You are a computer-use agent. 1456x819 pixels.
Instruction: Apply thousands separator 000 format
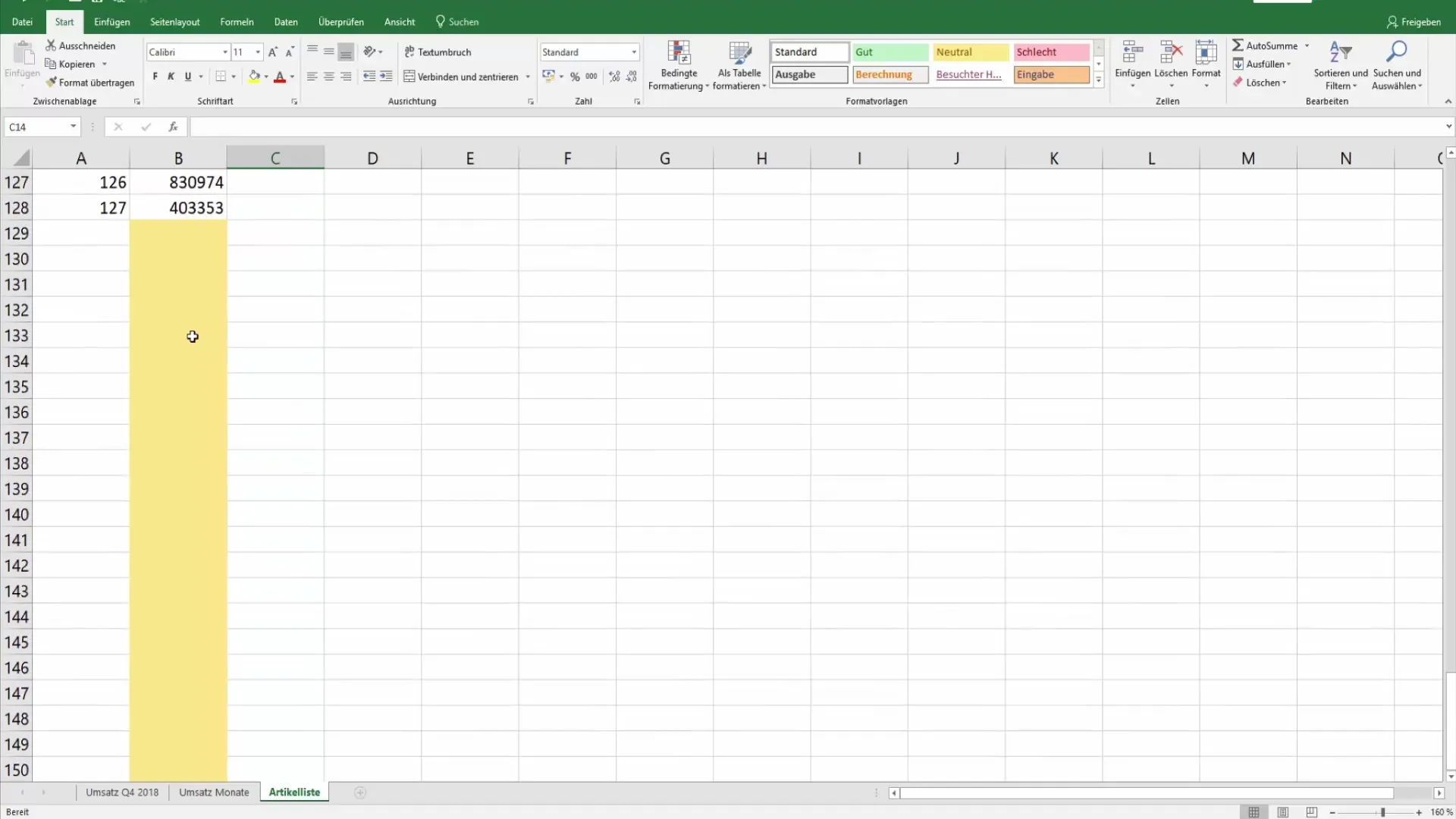tap(591, 77)
